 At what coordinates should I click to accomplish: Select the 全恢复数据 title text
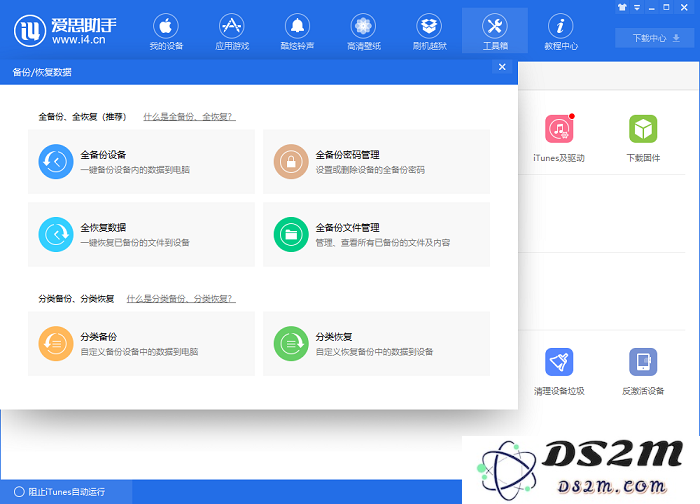coord(103,228)
